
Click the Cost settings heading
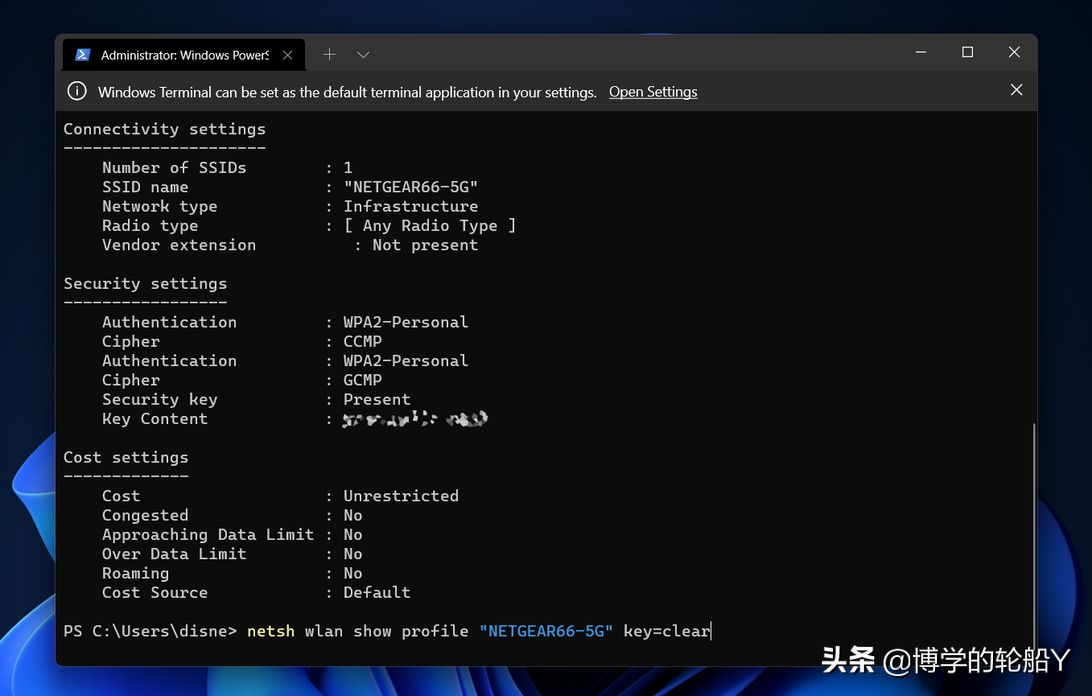126,457
